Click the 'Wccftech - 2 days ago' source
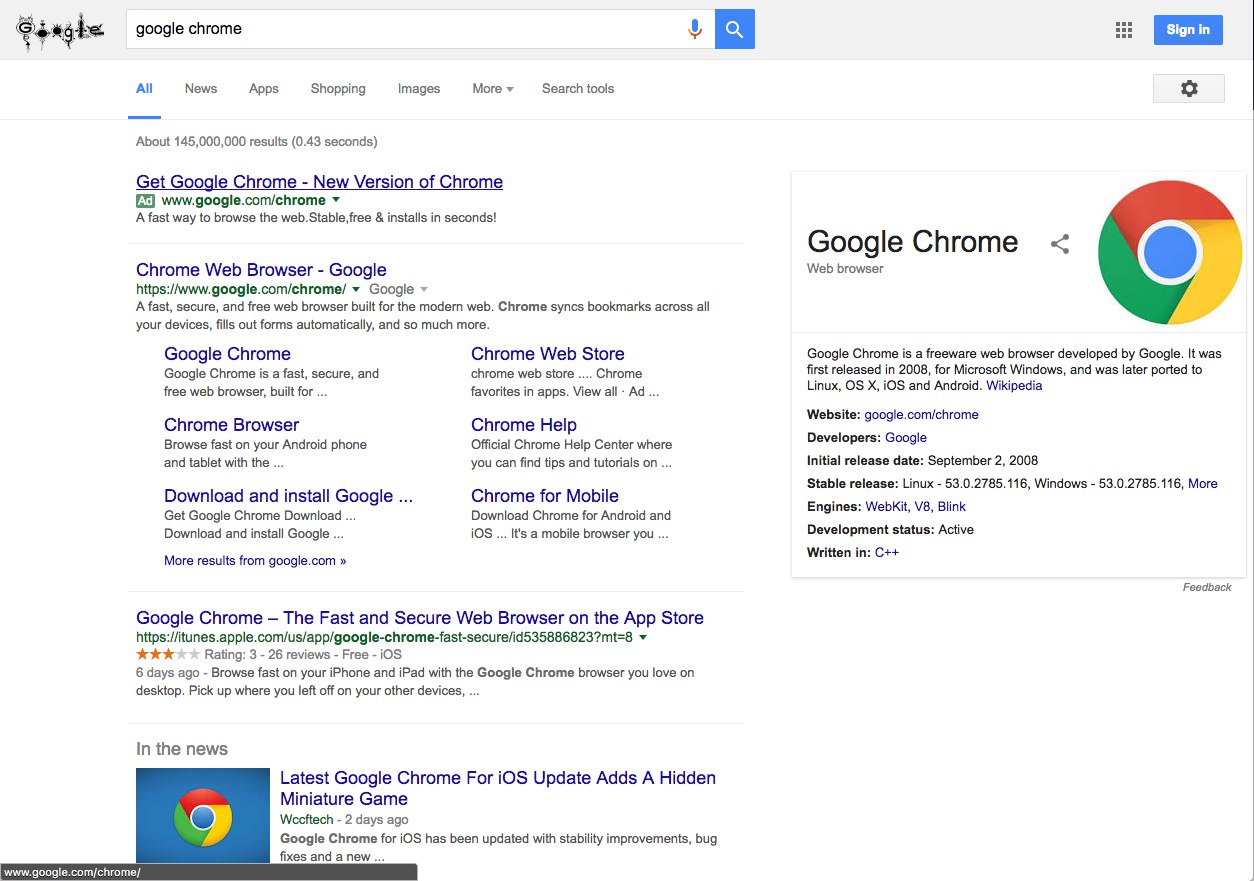Image resolution: width=1254 pixels, height=881 pixels. [x=344, y=820]
